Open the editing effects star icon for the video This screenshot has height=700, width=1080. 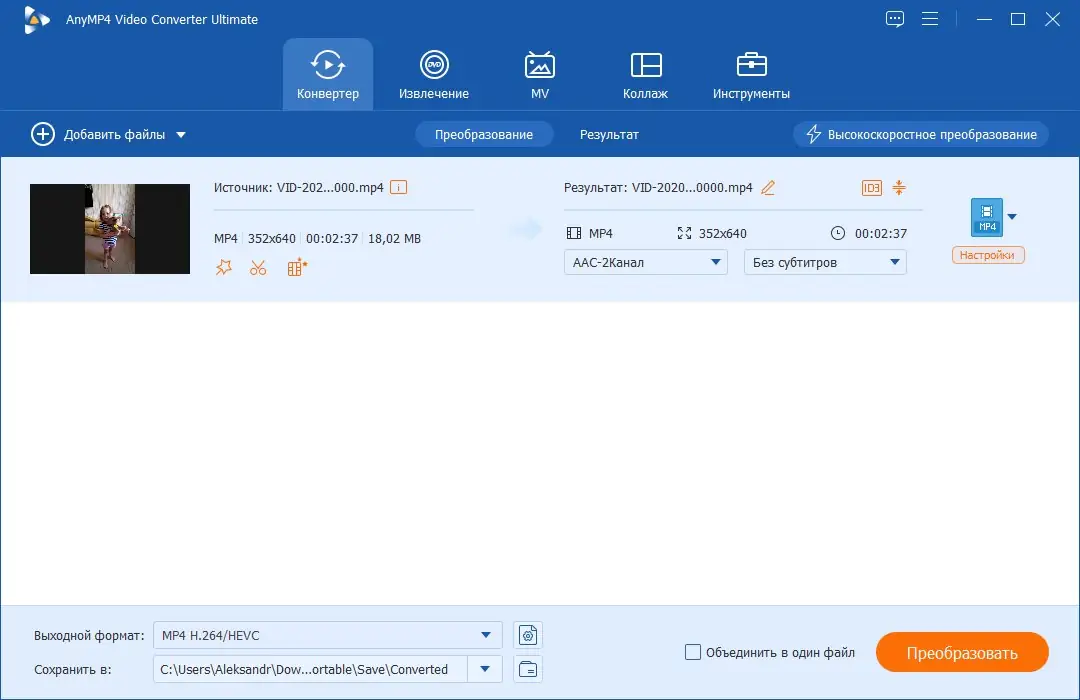tap(223, 267)
